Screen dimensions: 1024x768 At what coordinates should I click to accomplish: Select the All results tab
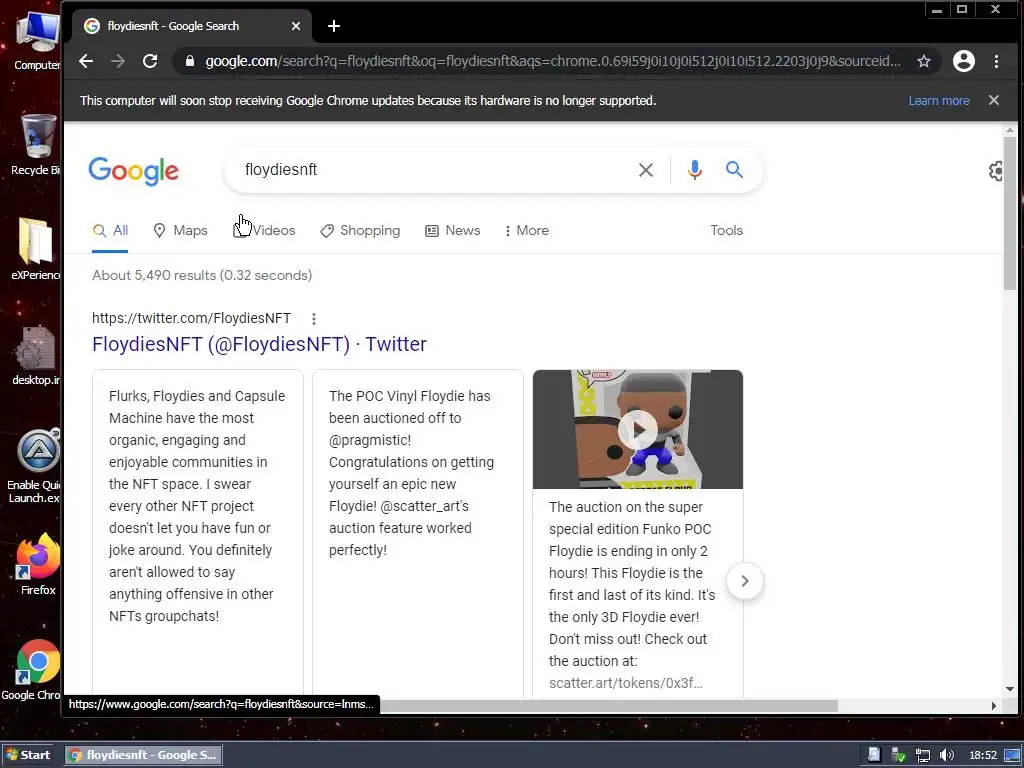(x=110, y=231)
